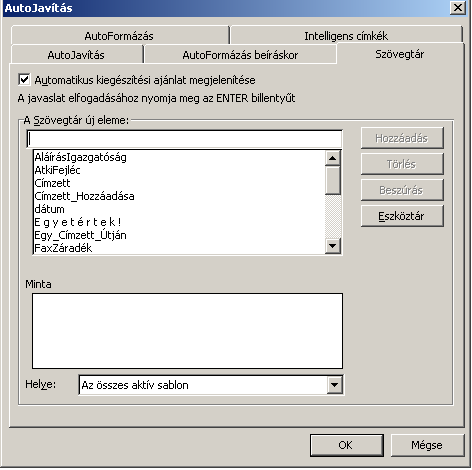Switch to the AutoFormázás tab
The height and width of the screenshot is (470, 472).
119,36
